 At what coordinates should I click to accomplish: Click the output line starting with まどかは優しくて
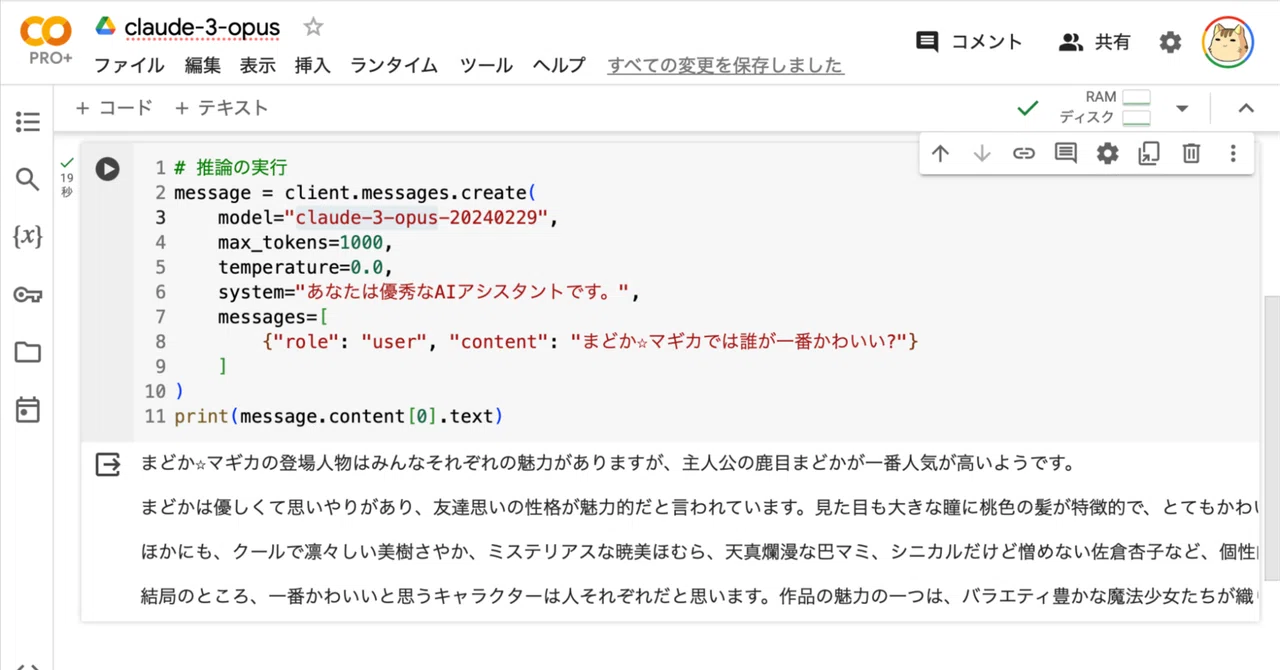point(700,507)
